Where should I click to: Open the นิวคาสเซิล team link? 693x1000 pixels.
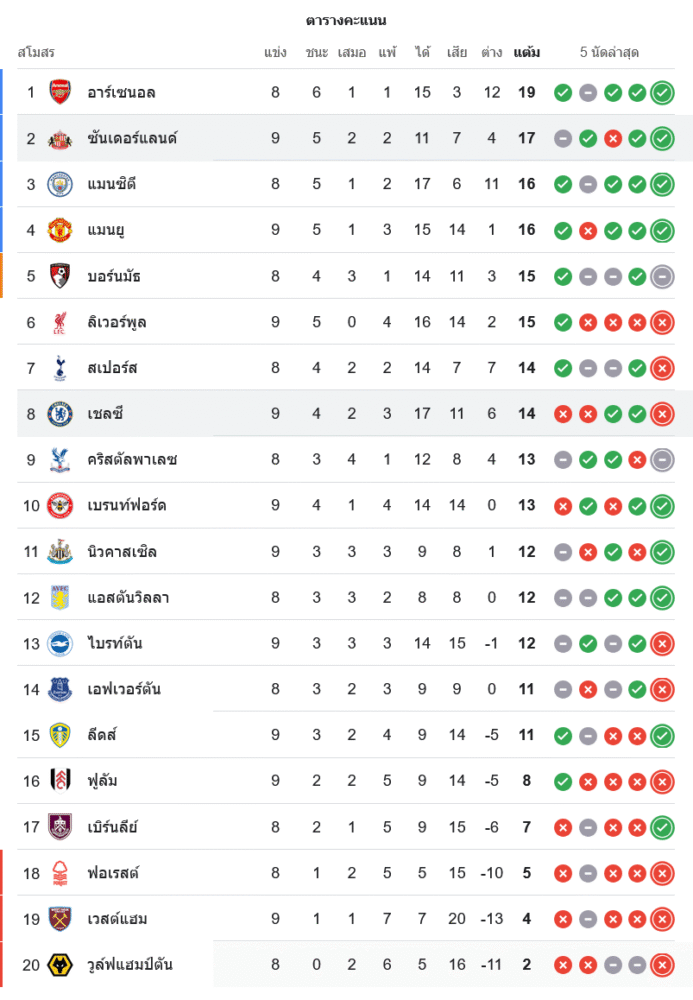(122, 552)
